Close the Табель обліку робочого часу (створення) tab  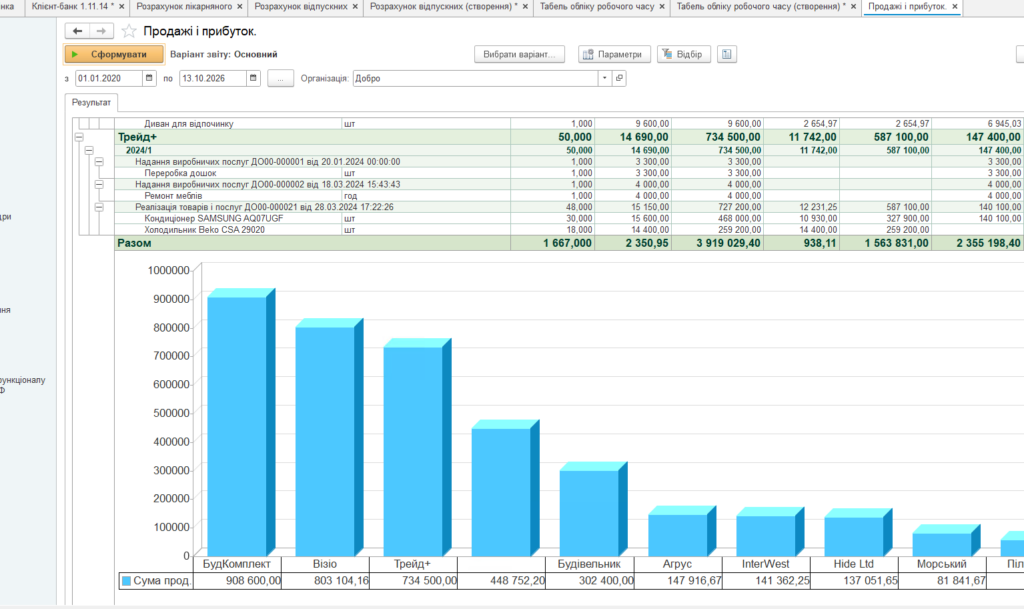coord(853,7)
